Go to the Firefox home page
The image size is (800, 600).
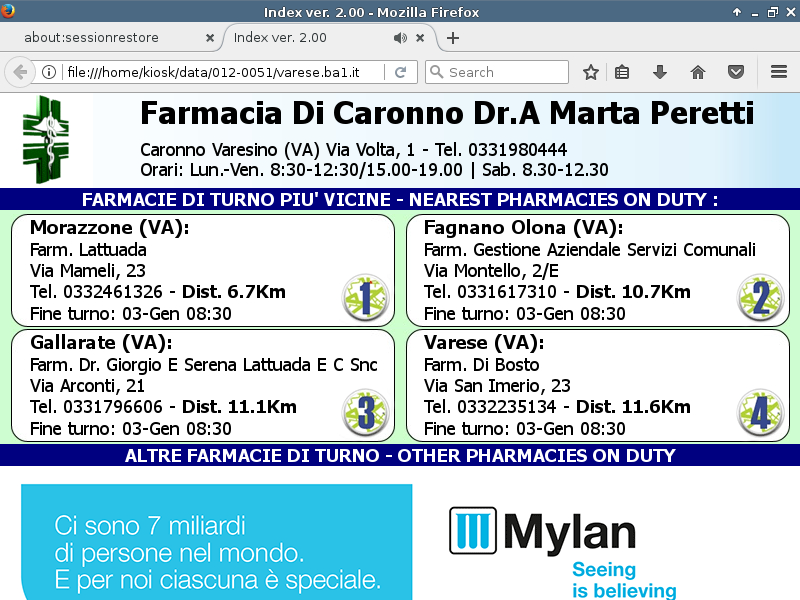point(698,72)
